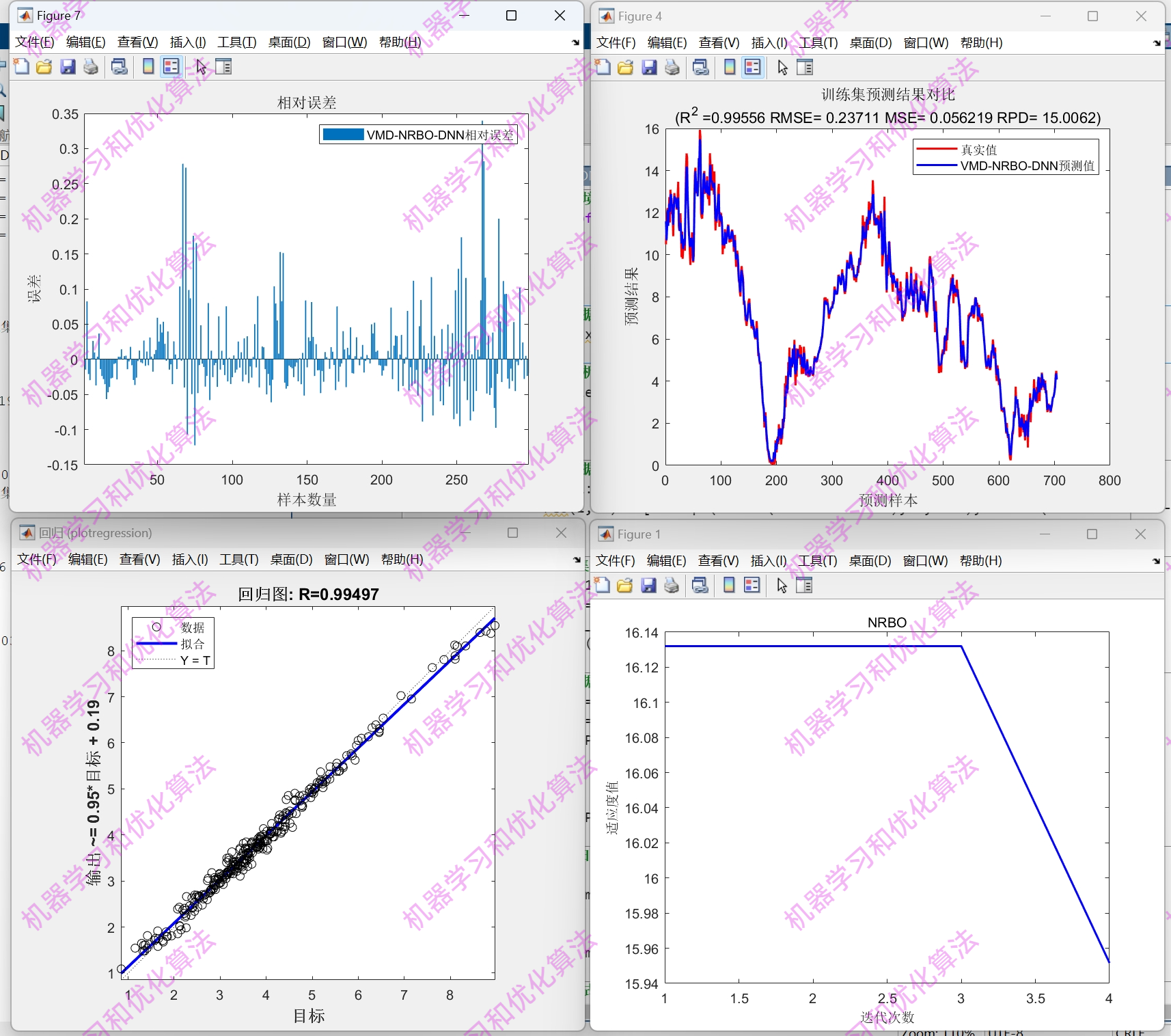Open 桌面(D) menu in regression window

292,560
